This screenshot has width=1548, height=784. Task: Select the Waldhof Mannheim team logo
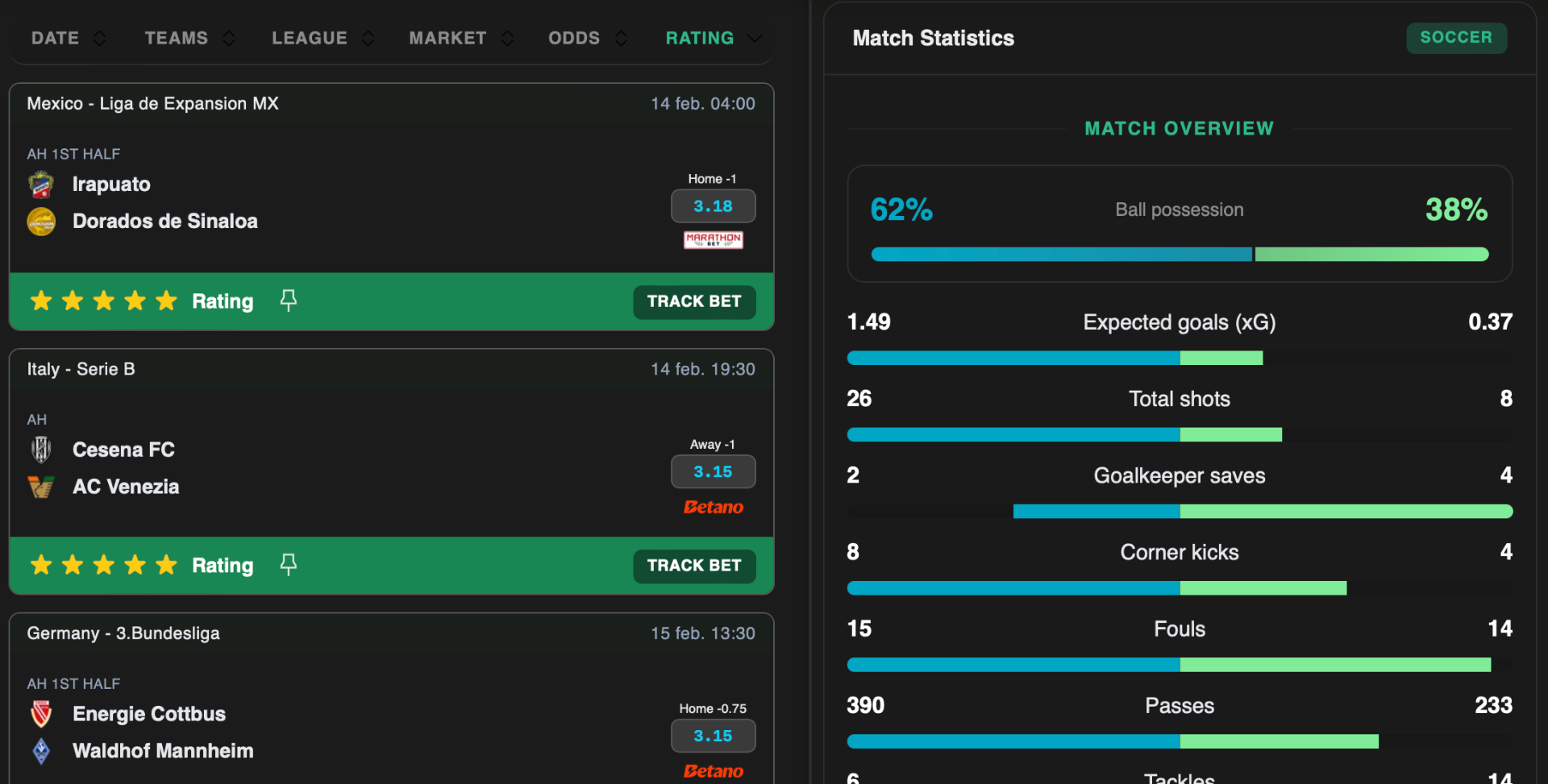[x=41, y=750]
